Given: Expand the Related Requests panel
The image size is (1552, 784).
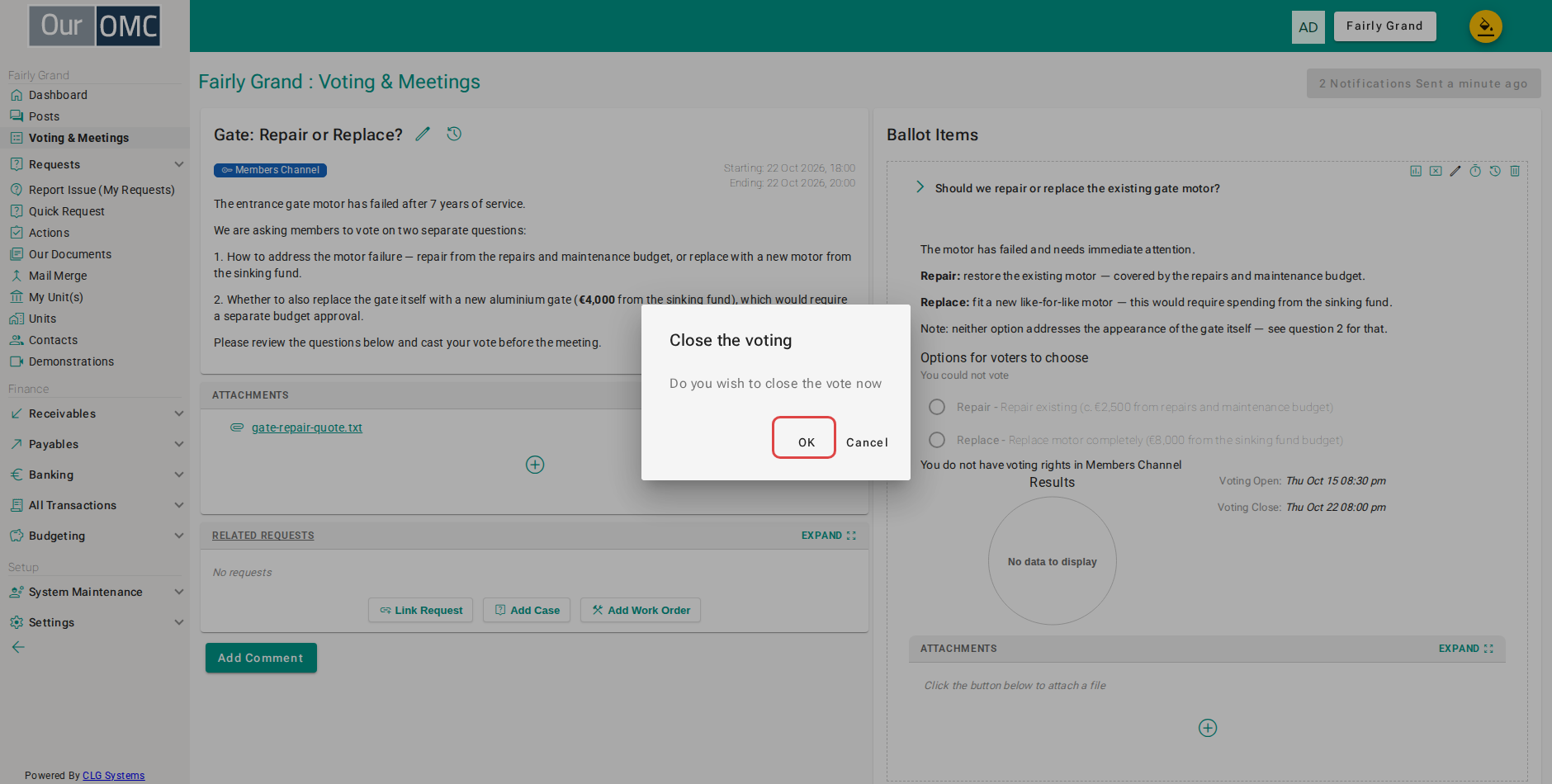Looking at the screenshot, I should (x=829, y=536).
